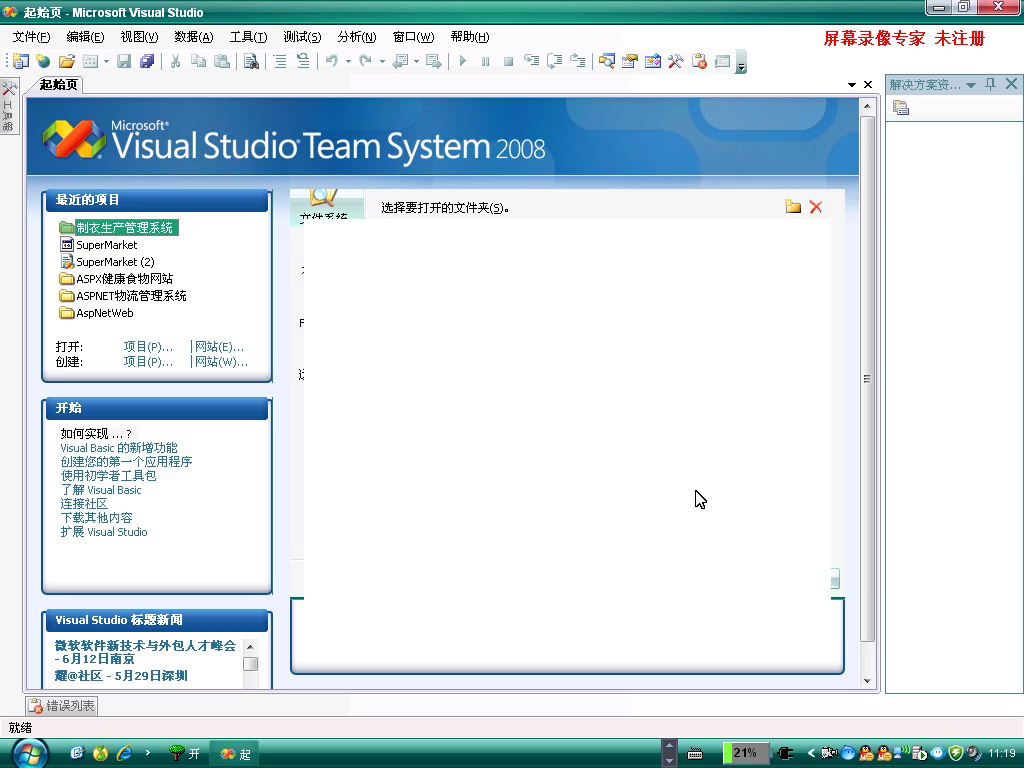Screen dimensions: 1024x768
Task: Click the Step Over icon
Action: [554, 61]
